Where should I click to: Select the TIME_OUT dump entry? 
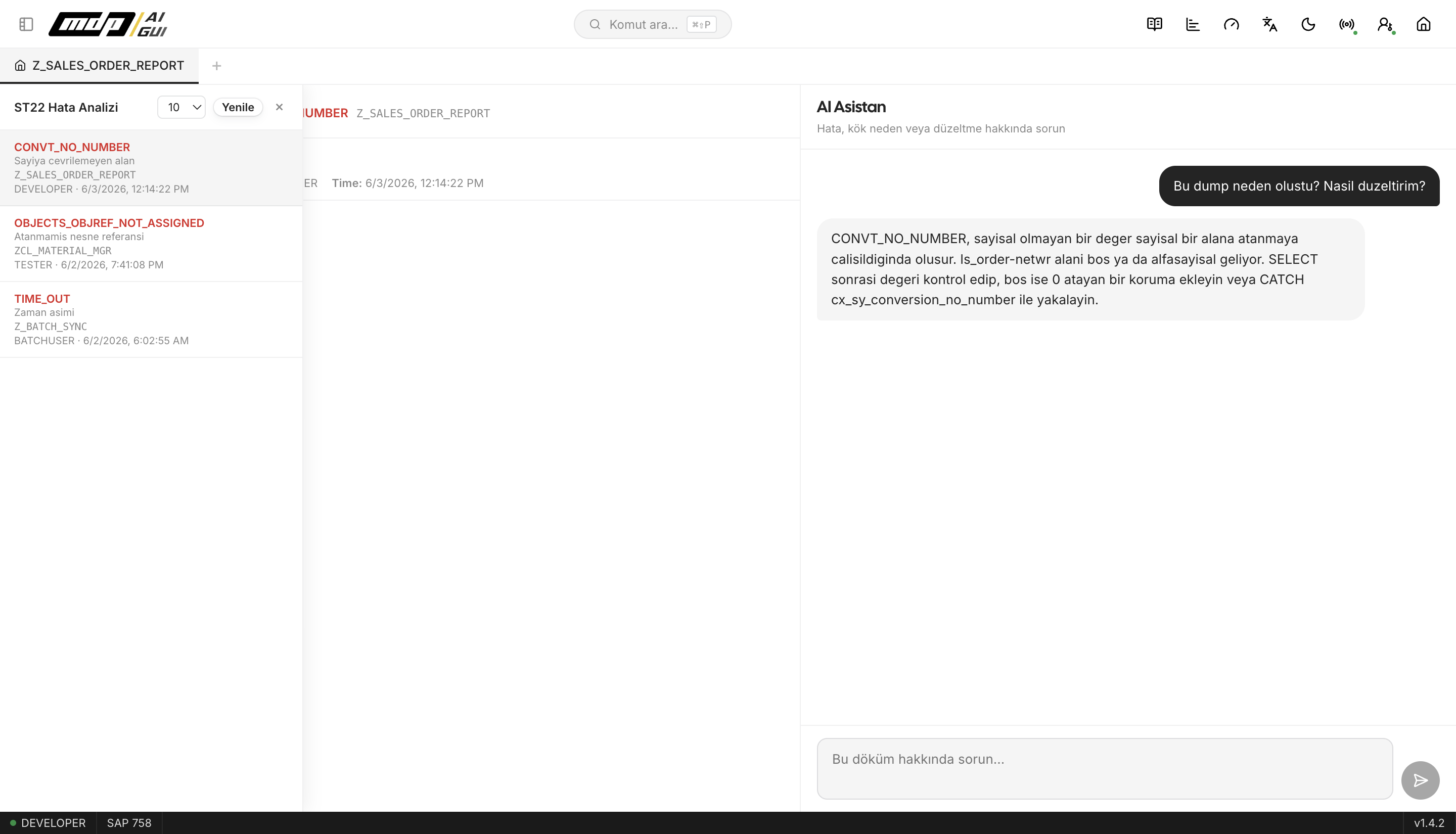tap(151, 319)
